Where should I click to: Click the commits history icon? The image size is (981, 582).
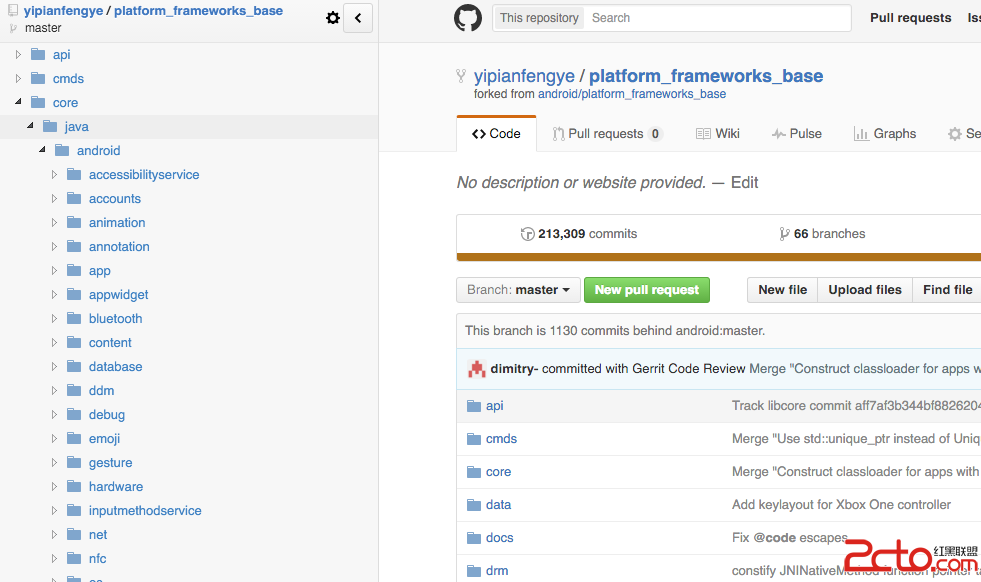coord(527,234)
